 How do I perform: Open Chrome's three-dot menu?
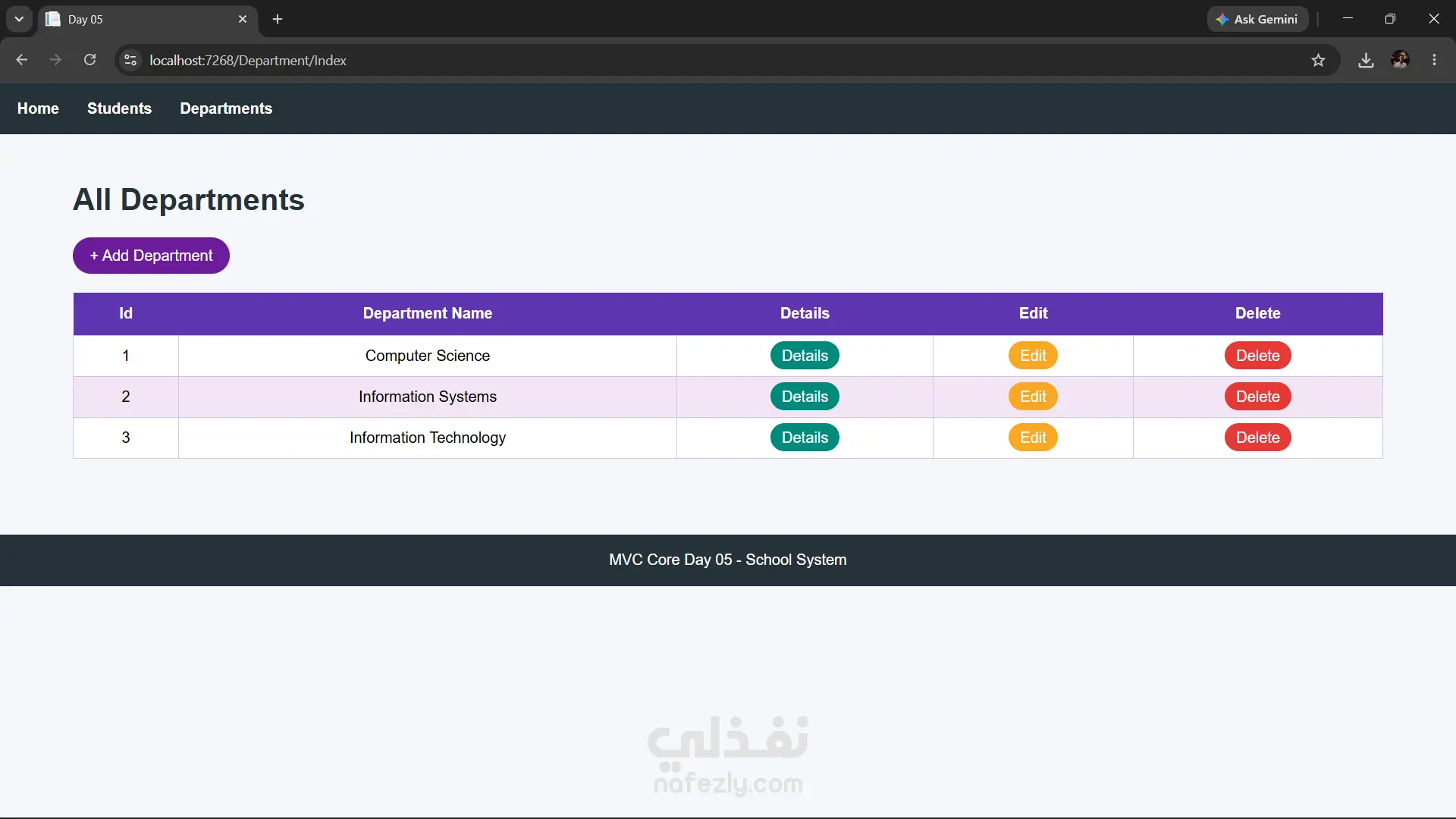point(1434,60)
